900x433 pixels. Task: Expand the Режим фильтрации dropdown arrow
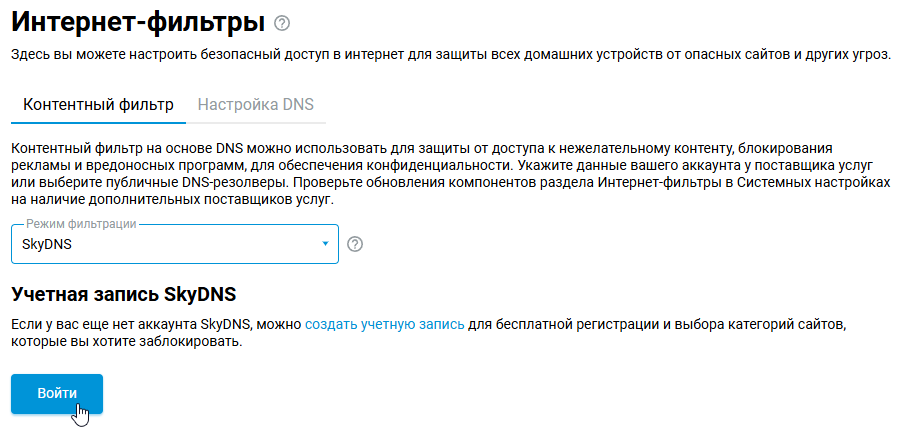(325, 244)
